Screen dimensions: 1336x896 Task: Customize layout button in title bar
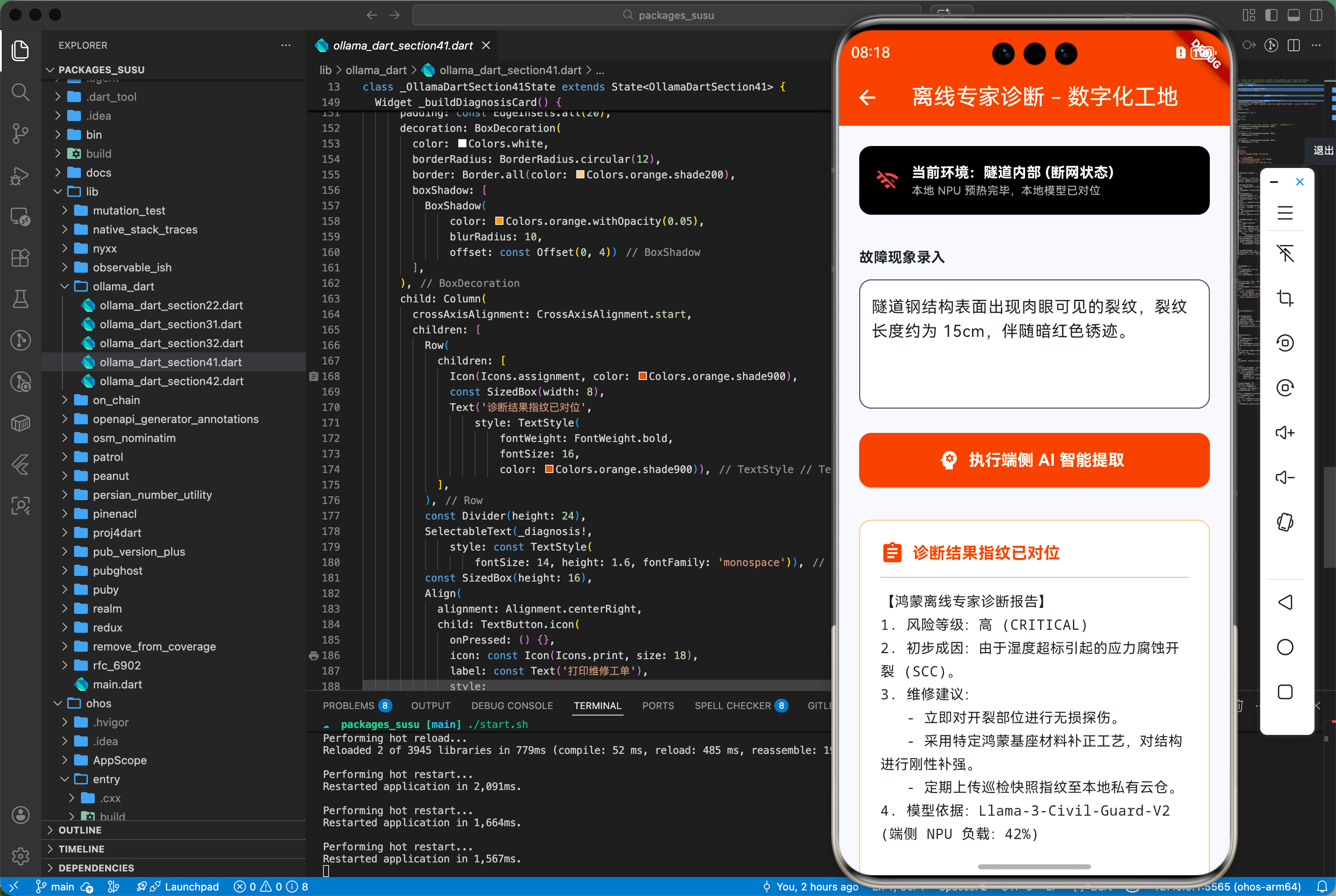pos(1249,15)
